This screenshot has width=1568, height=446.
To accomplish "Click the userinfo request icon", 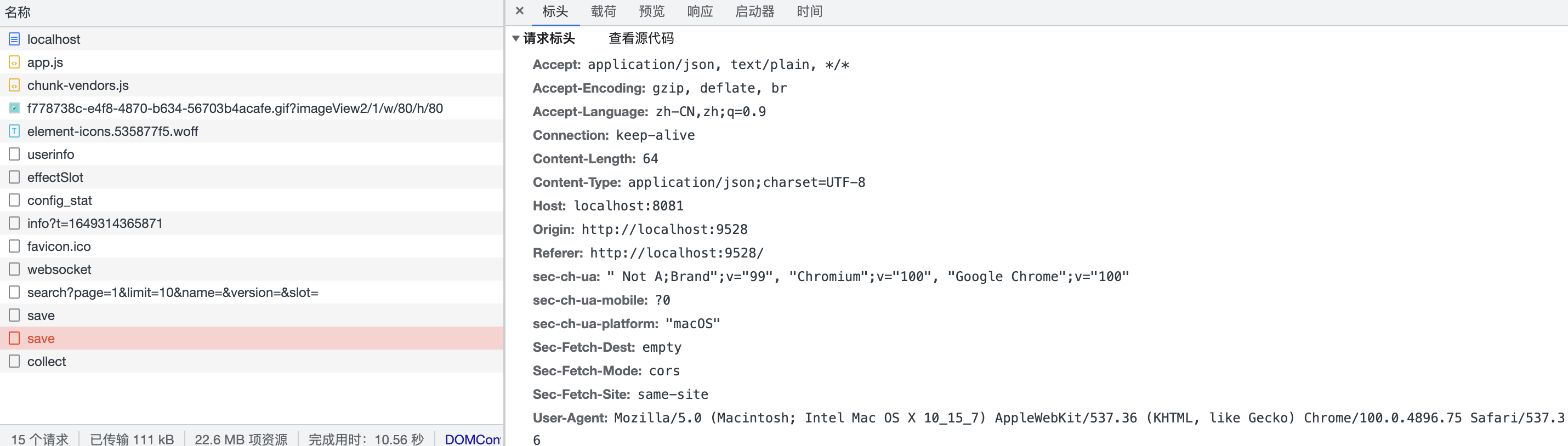I will [14, 155].
